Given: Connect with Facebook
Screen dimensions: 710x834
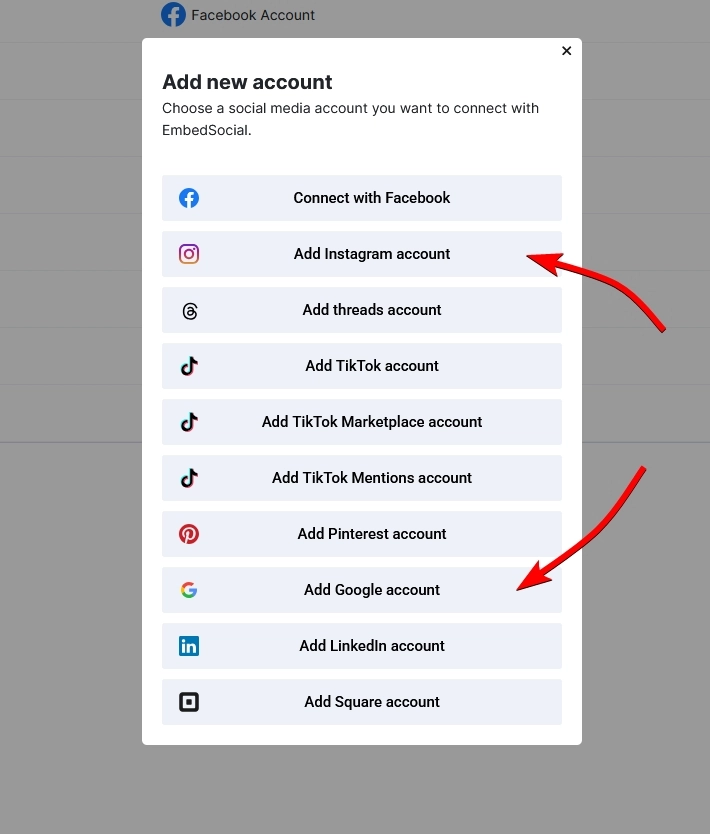Looking at the screenshot, I should (371, 198).
